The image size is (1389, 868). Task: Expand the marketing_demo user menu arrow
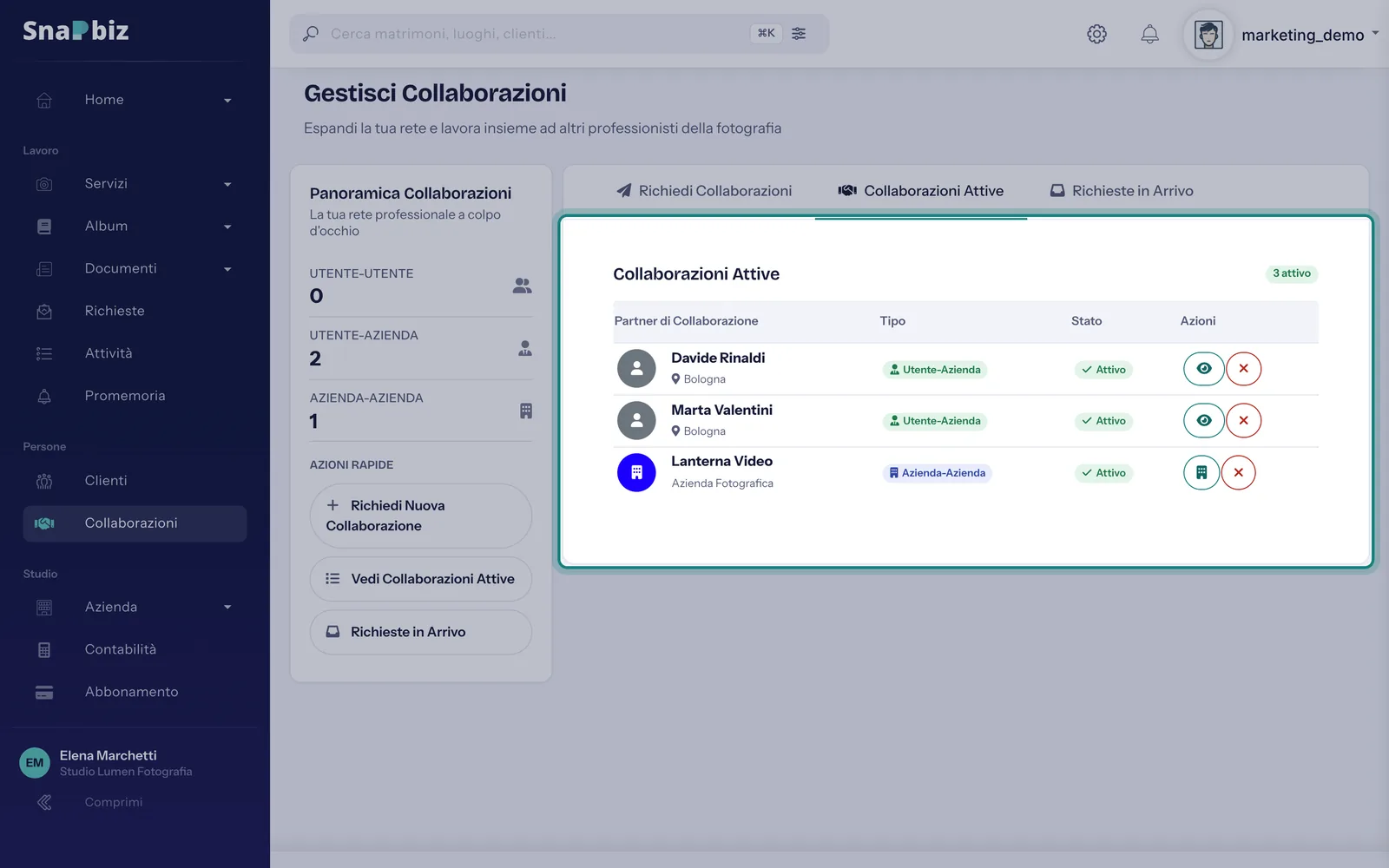(x=1375, y=34)
